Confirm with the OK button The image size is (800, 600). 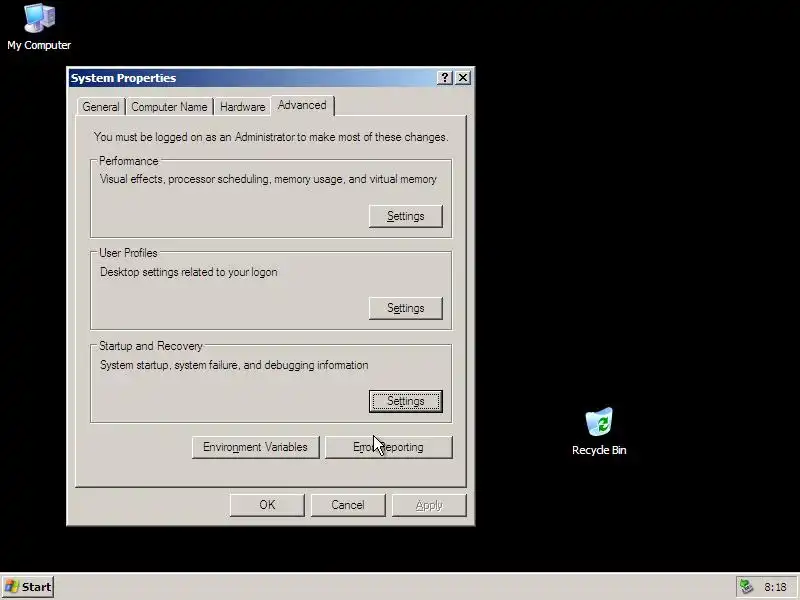pos(267,505)
